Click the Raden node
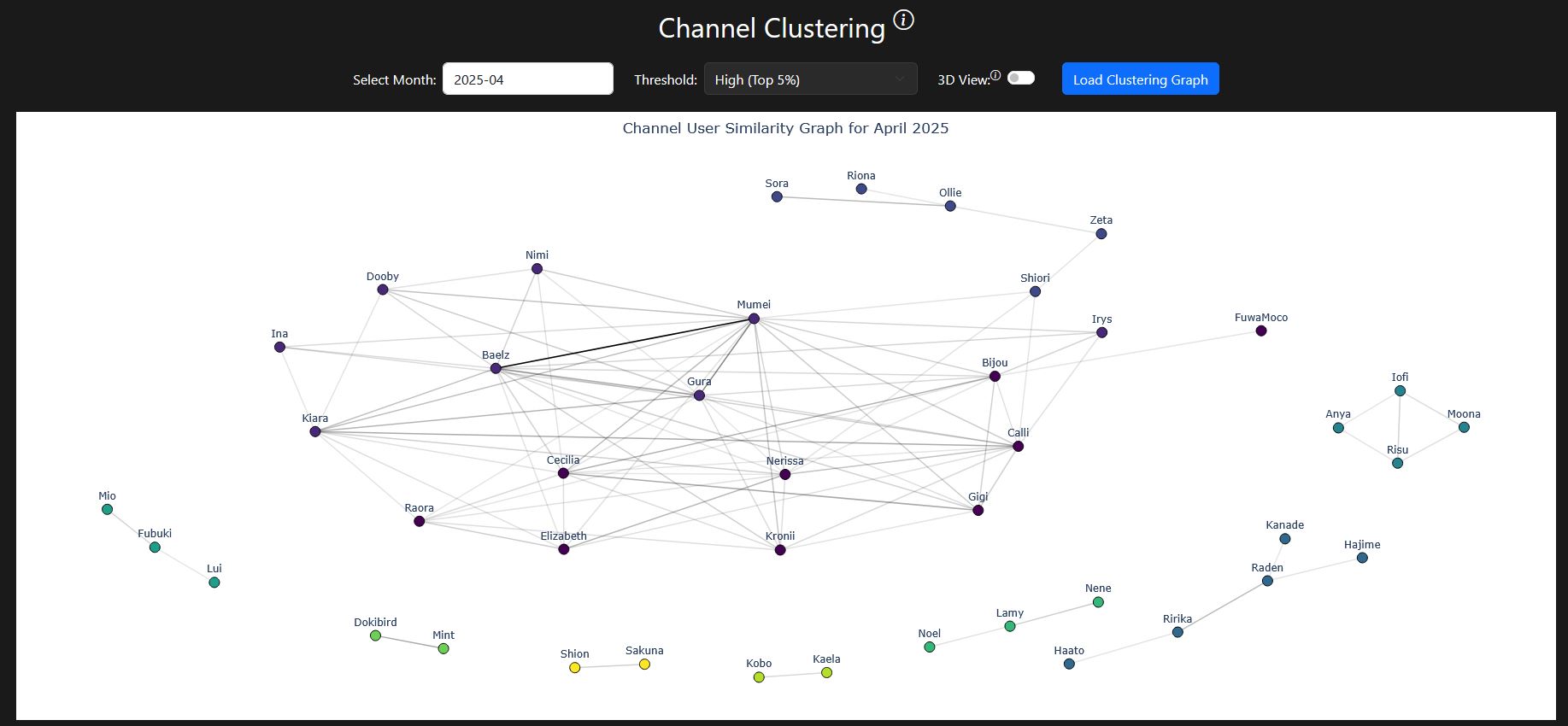 click(1267, 581)
